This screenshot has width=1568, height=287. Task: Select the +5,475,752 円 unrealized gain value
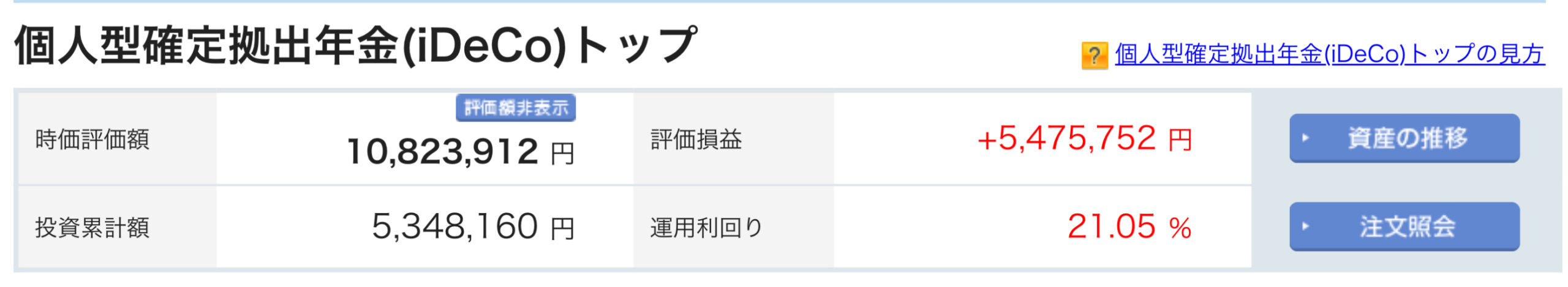[x=1085, y=138]
